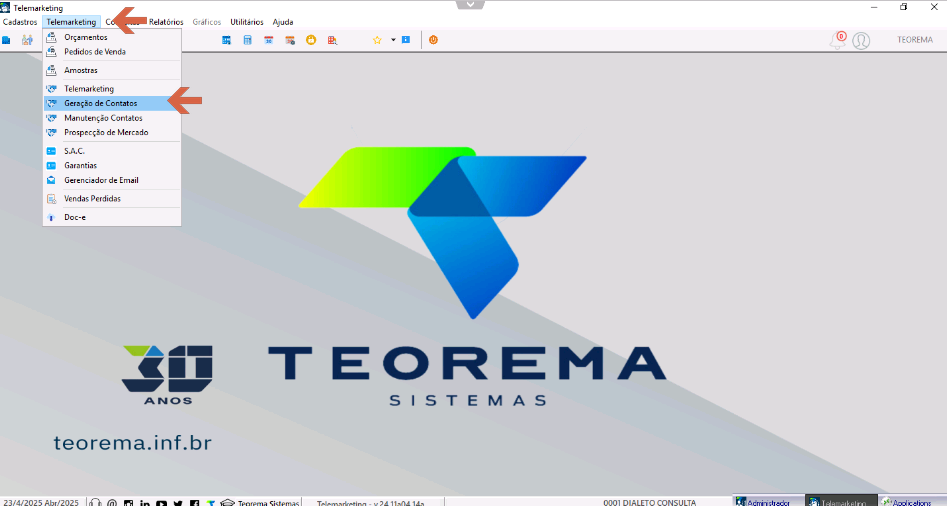Screen dimensions: 947x506
Task: Click the red grid search toolbar icon
Action: (x=332, y=40)
